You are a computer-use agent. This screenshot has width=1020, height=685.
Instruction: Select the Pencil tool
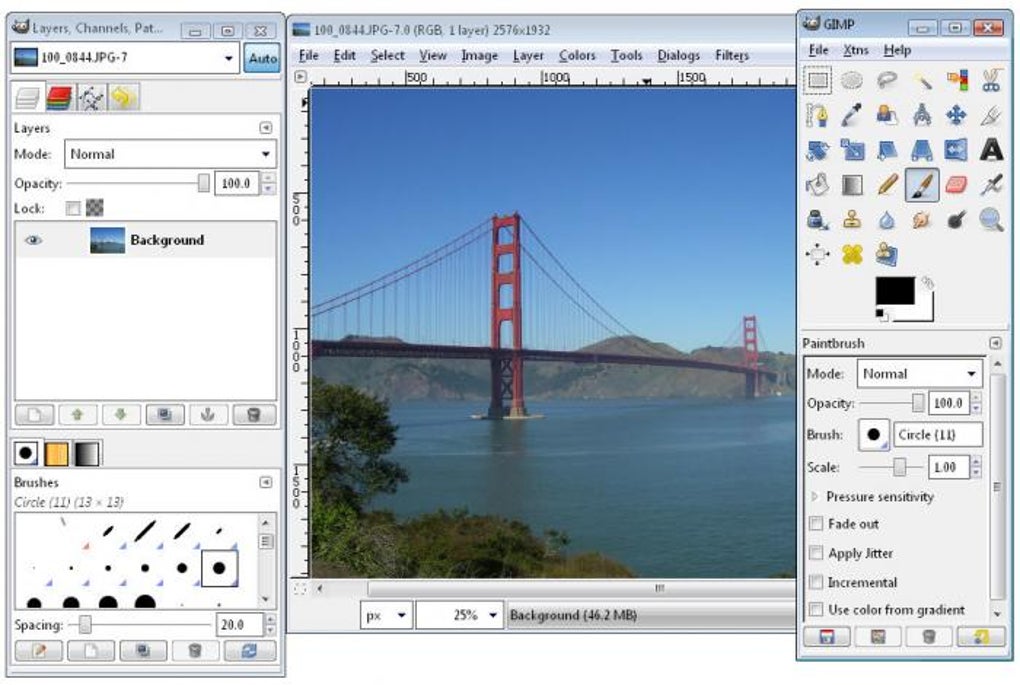[x=887, y=185]
